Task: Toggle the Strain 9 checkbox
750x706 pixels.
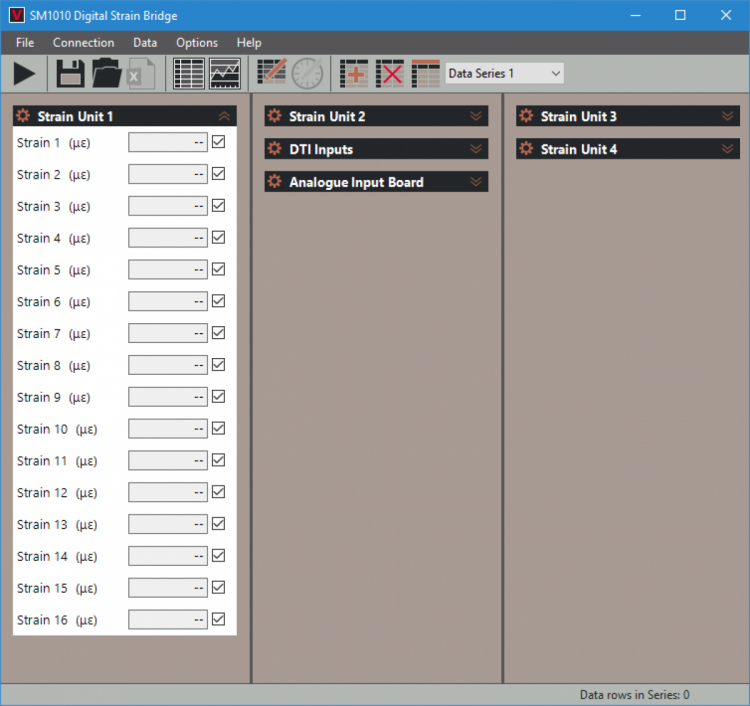Action: tap(219, 397)
